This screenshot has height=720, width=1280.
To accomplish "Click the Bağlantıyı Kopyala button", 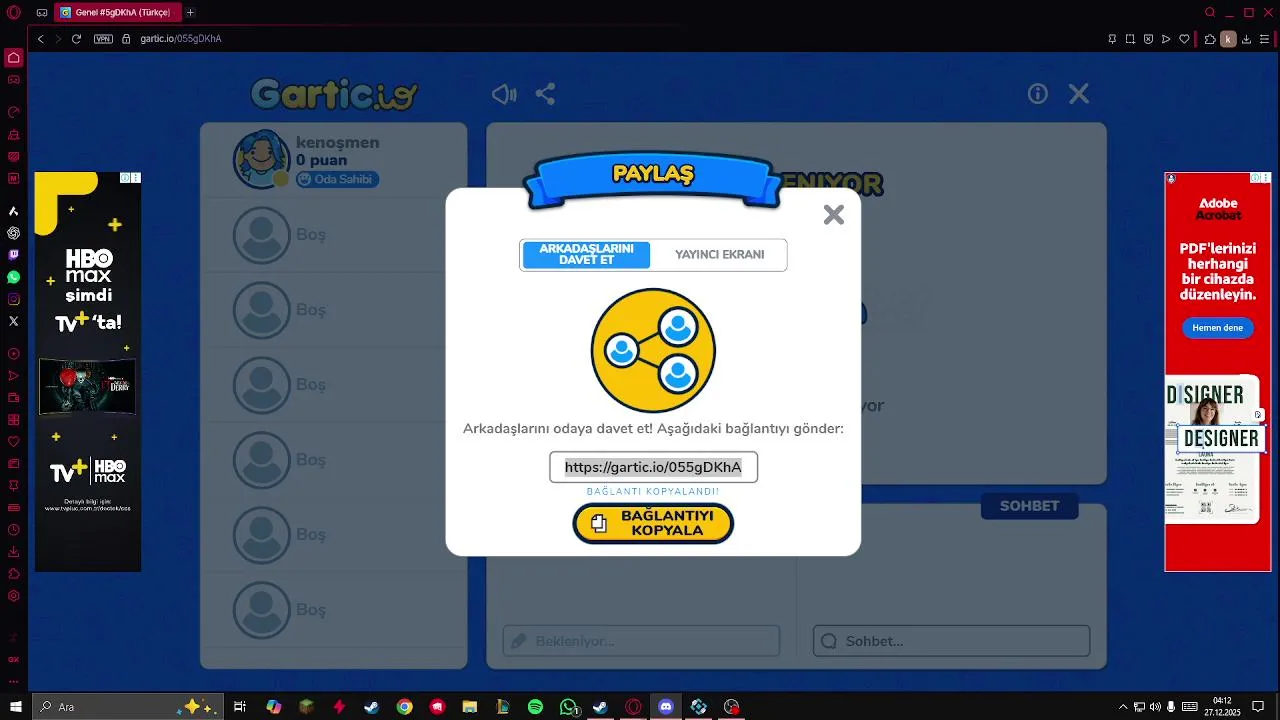I will [653, 523].
